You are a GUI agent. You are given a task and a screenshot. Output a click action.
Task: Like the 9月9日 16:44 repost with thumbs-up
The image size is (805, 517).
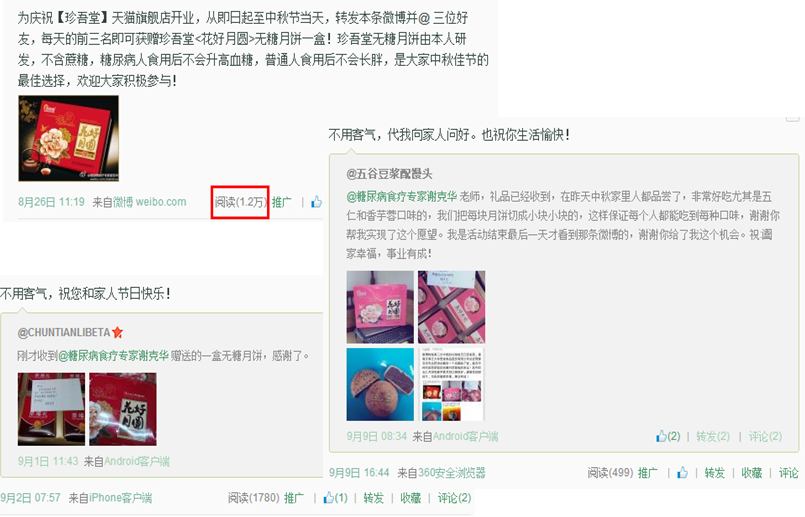tap(682, 472)
